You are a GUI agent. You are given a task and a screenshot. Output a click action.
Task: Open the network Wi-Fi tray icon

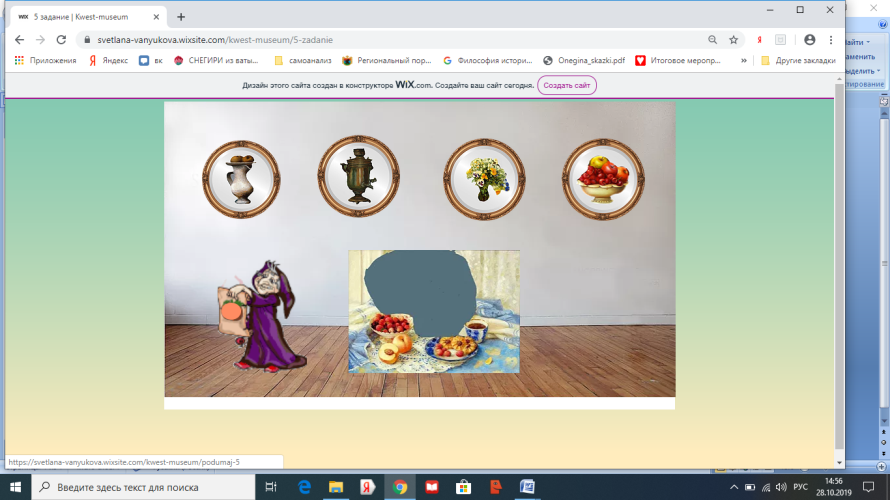(766, 487)
